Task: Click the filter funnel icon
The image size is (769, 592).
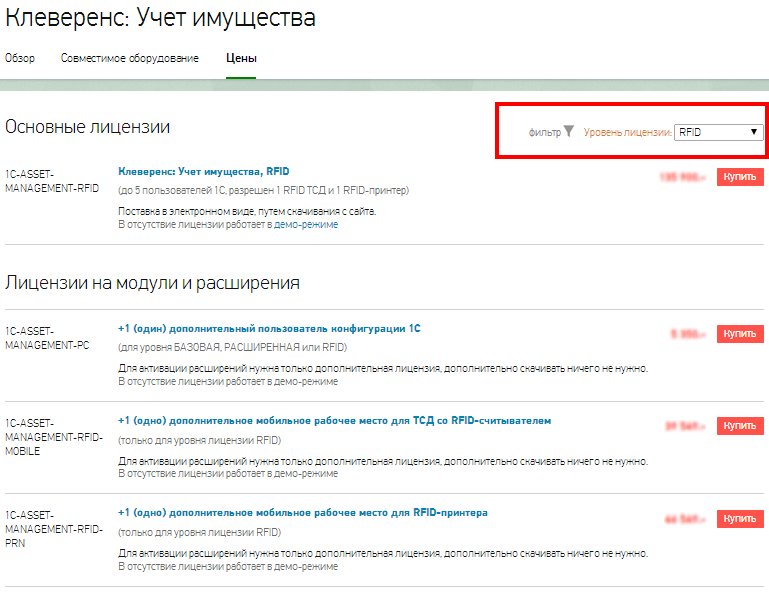Action: (x=568, y=131)
